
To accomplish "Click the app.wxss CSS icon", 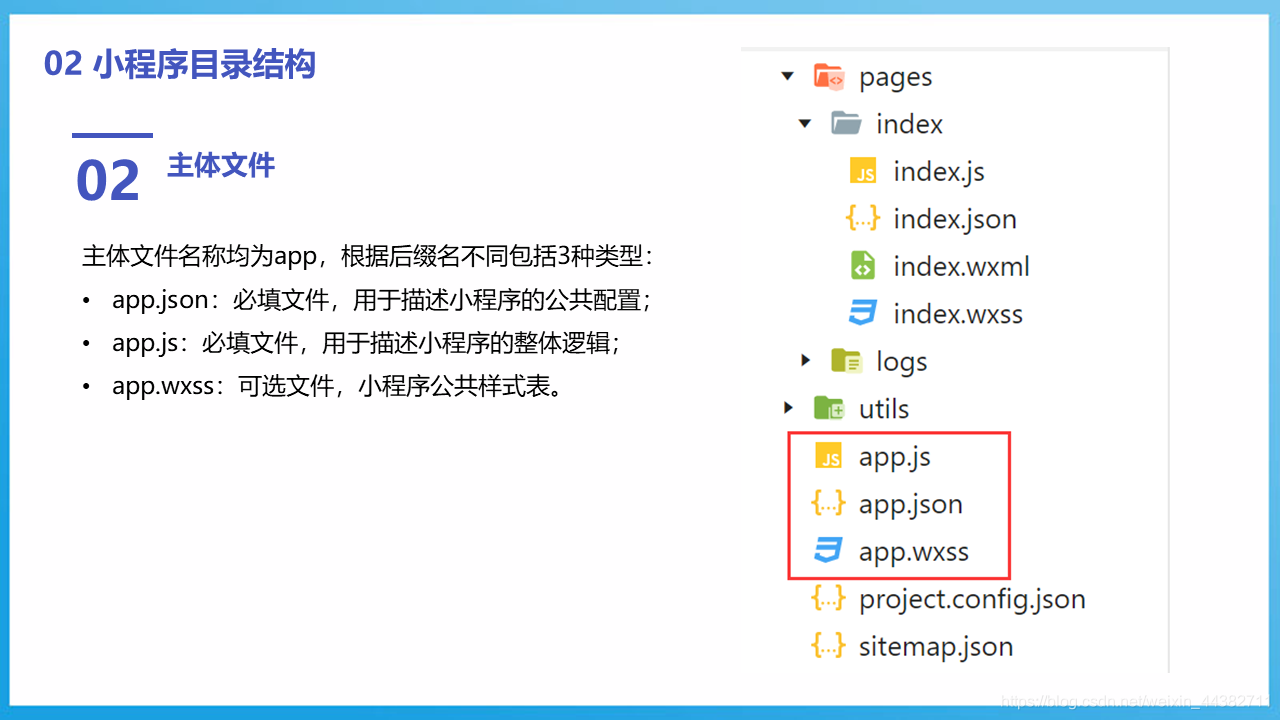I will click(828, 550).
